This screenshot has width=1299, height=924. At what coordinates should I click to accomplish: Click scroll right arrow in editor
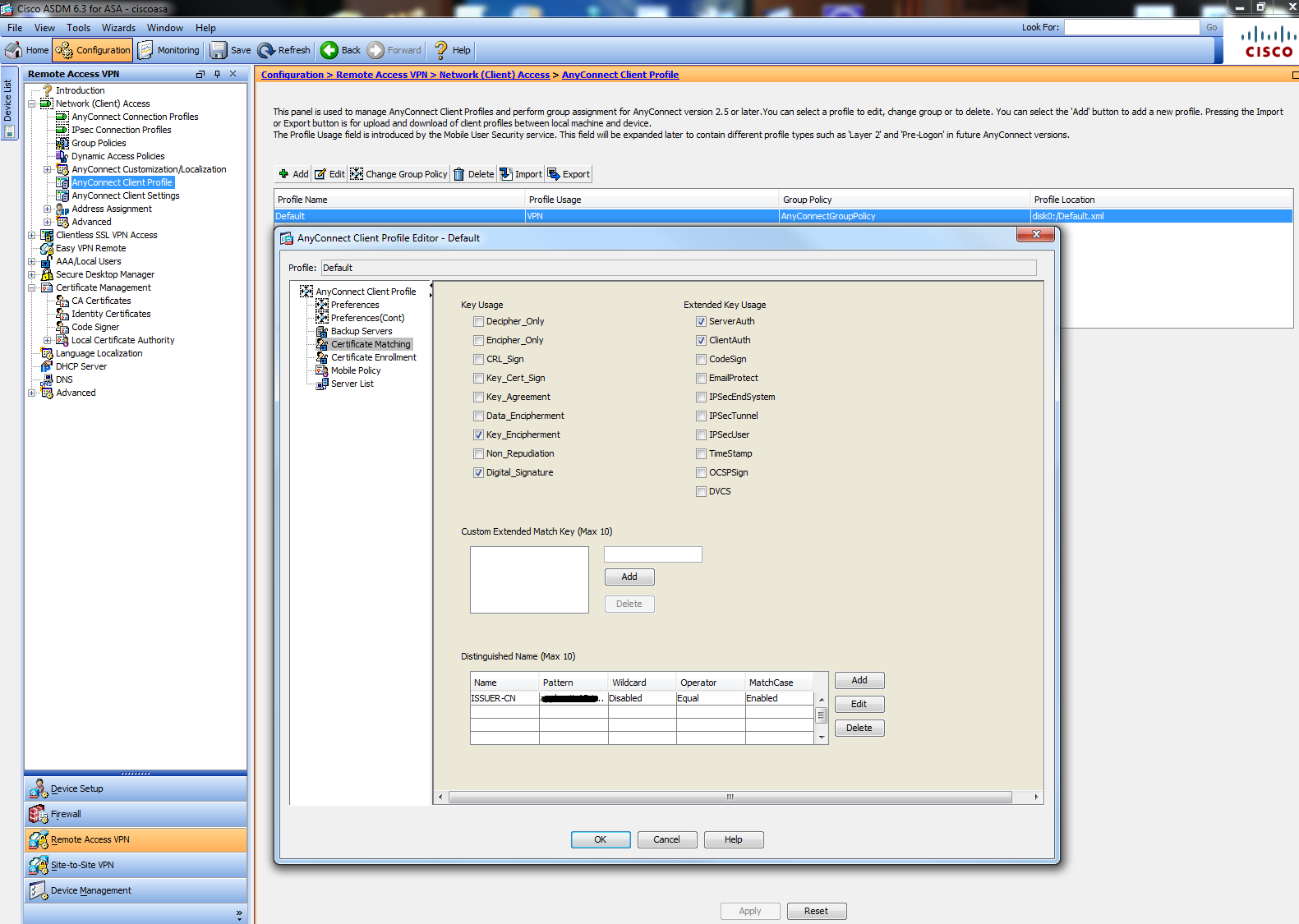click(x=1036, y=797)
